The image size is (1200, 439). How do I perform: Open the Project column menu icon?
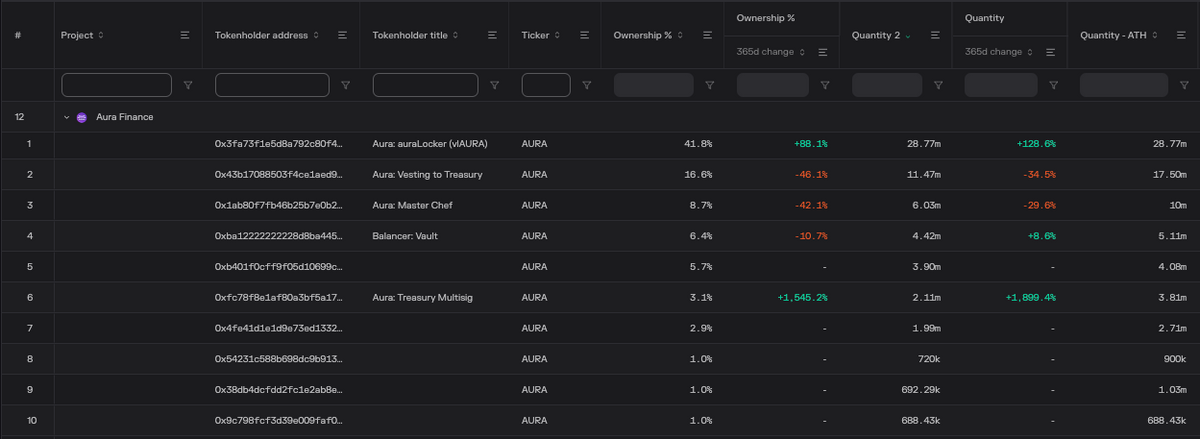(x=185, y=35)
